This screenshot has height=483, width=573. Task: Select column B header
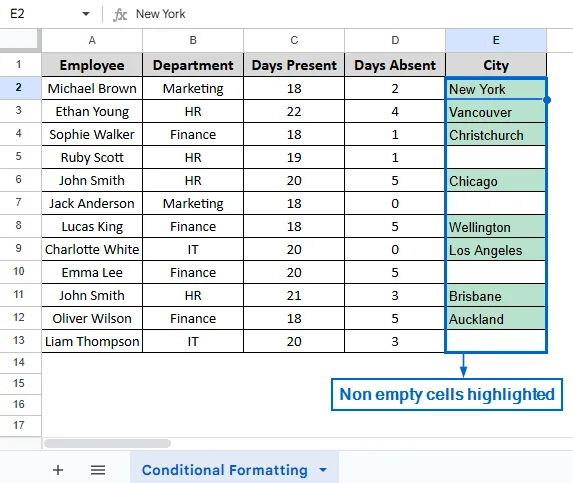point(193,41)
